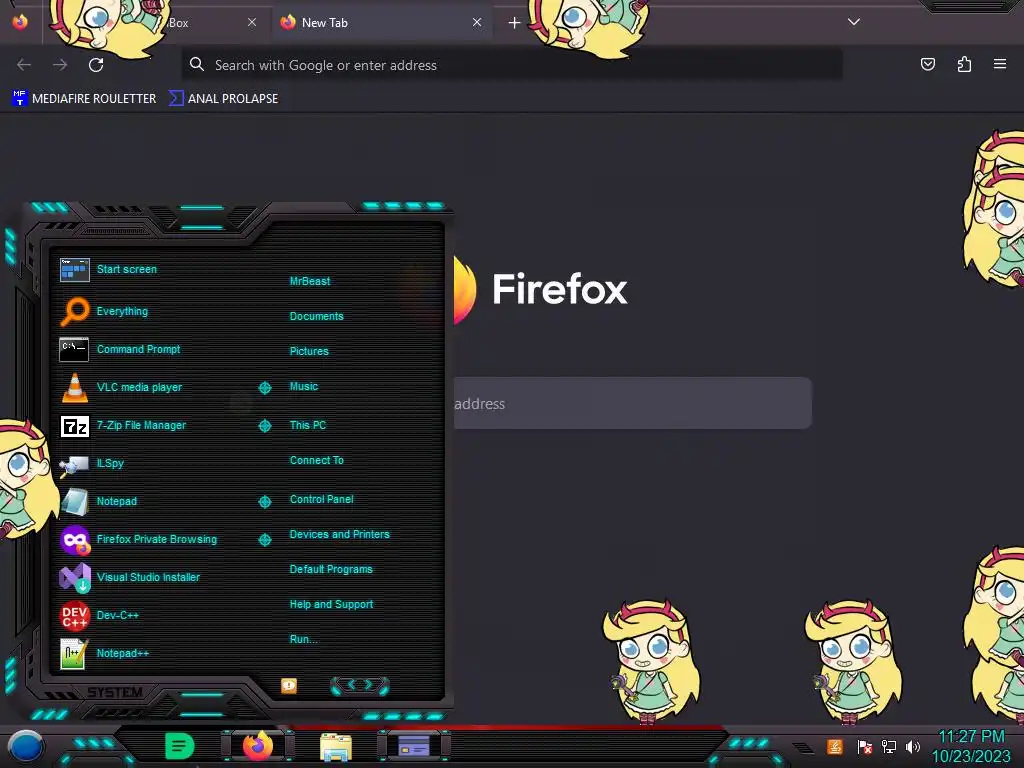Image resolution: width=1024 pixels, height=768 pixels.
Task: Open Documents from start menu
Action: click(x=317, y=316)
